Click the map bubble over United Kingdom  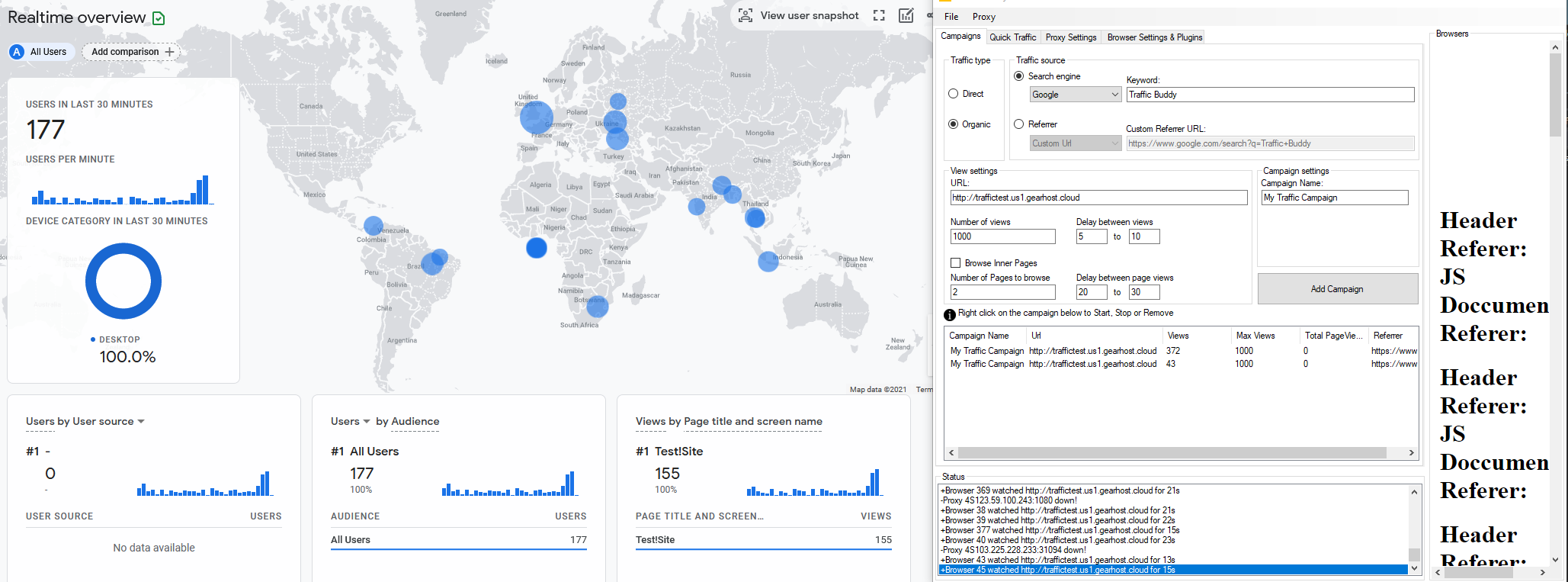pyautogui.click(x=536, y=117)
